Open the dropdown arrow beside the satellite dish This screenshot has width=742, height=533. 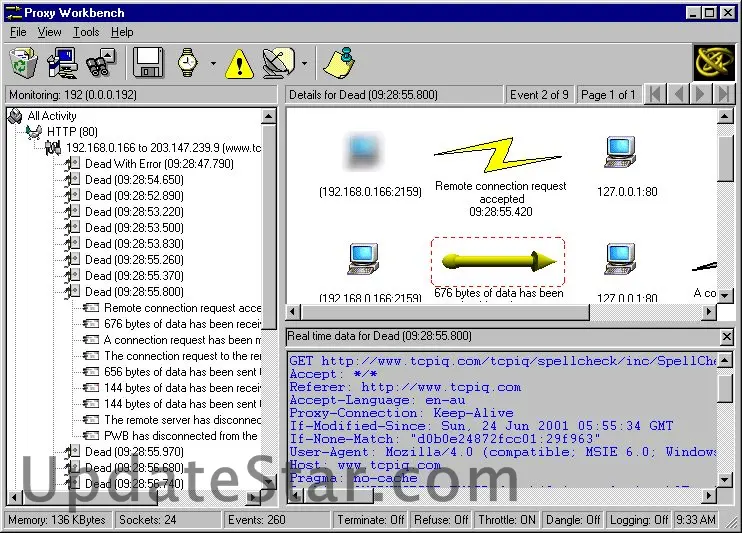304,63
